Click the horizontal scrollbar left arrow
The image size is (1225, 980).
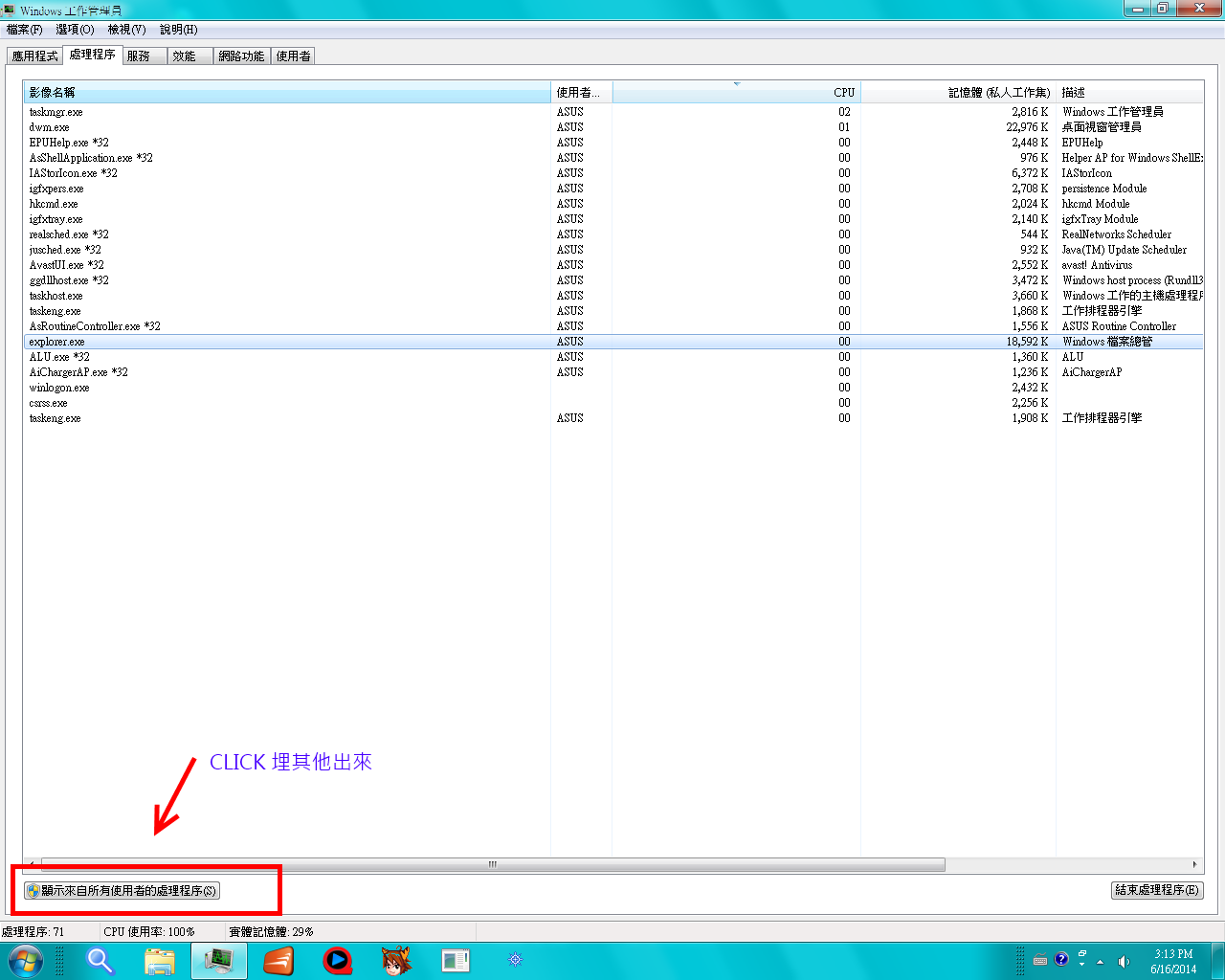click(x=32, y=864)
